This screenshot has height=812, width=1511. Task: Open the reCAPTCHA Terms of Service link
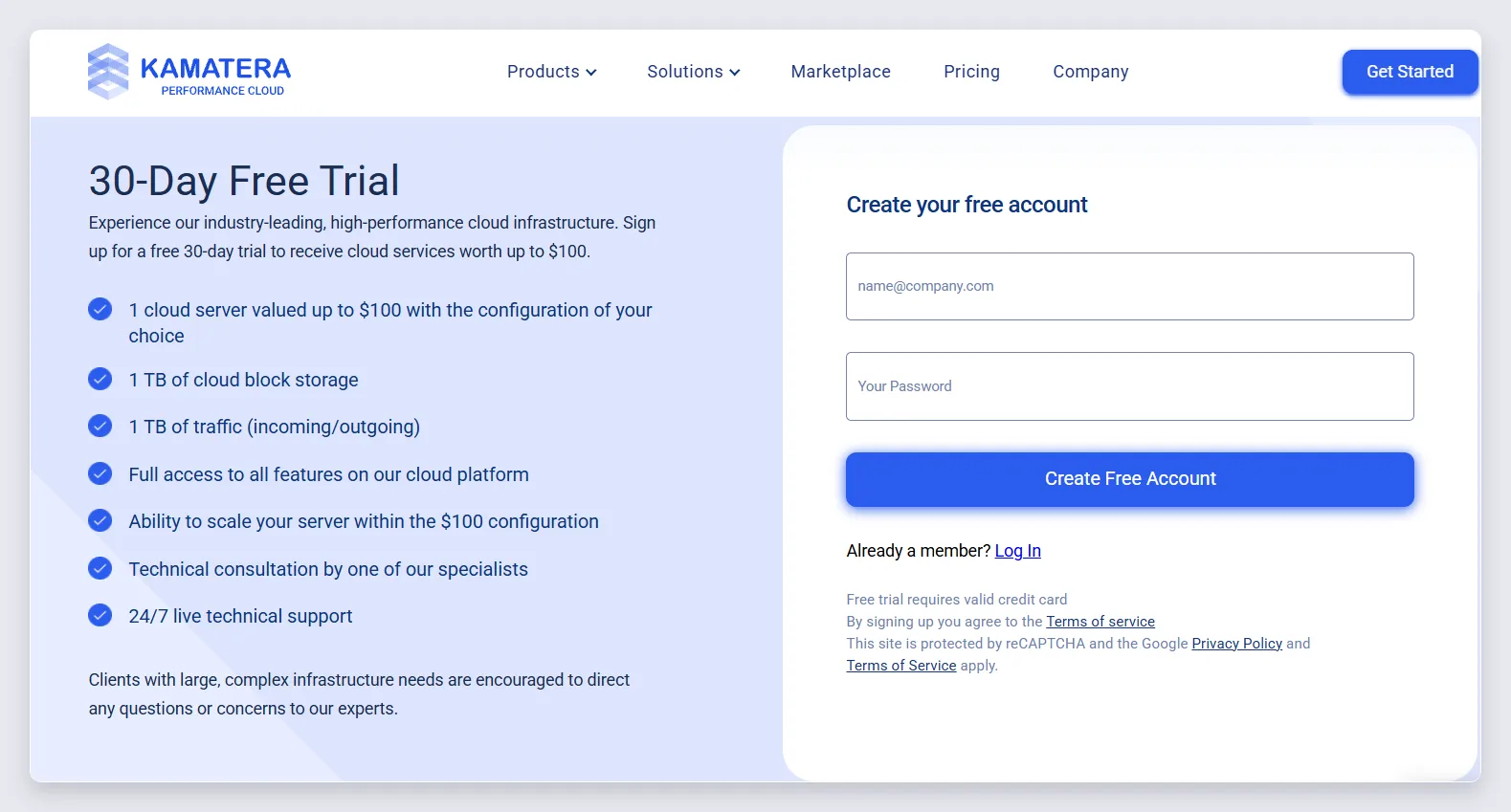click(901, 666)
